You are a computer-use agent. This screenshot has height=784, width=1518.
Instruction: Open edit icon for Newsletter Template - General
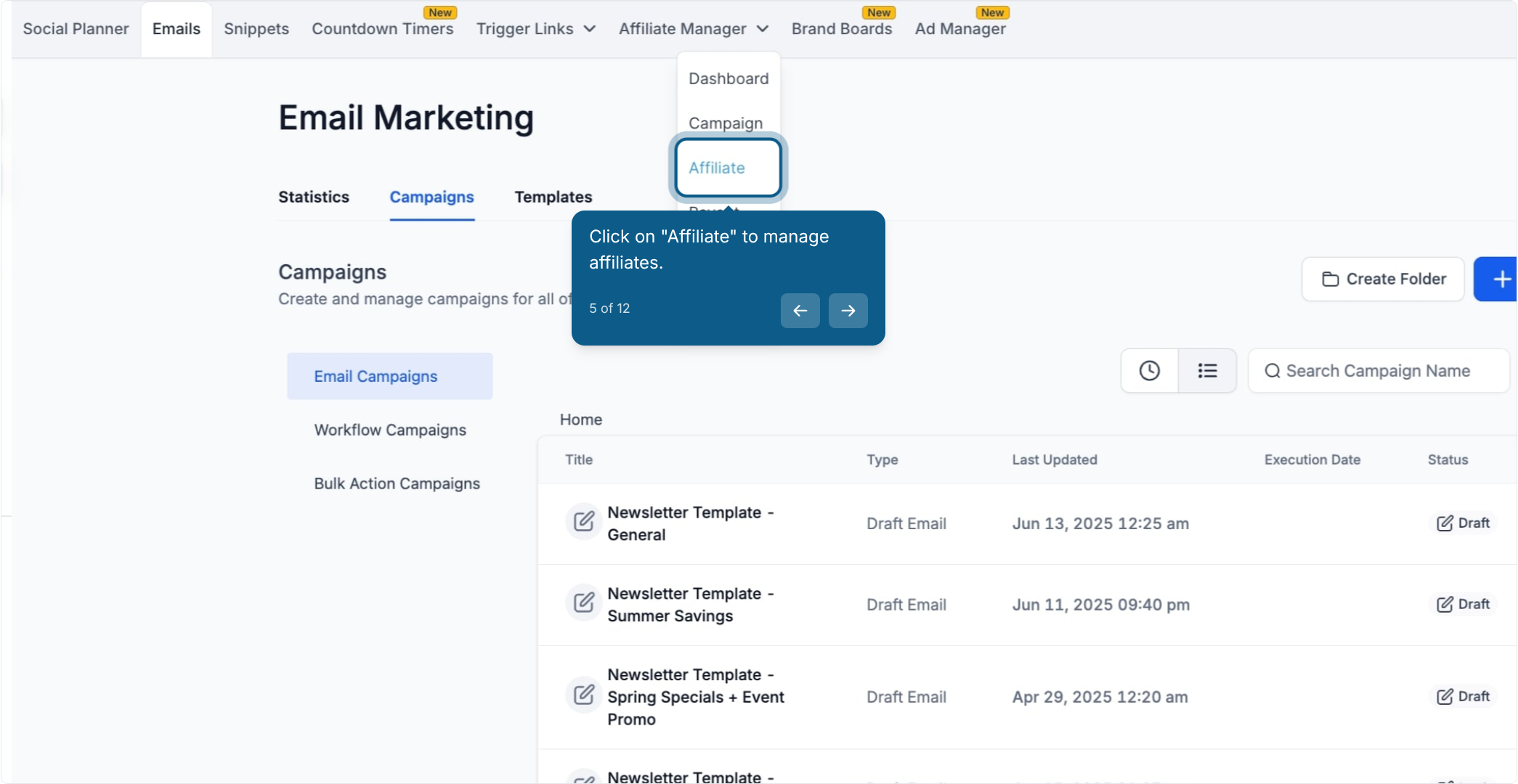pos(584,522)
